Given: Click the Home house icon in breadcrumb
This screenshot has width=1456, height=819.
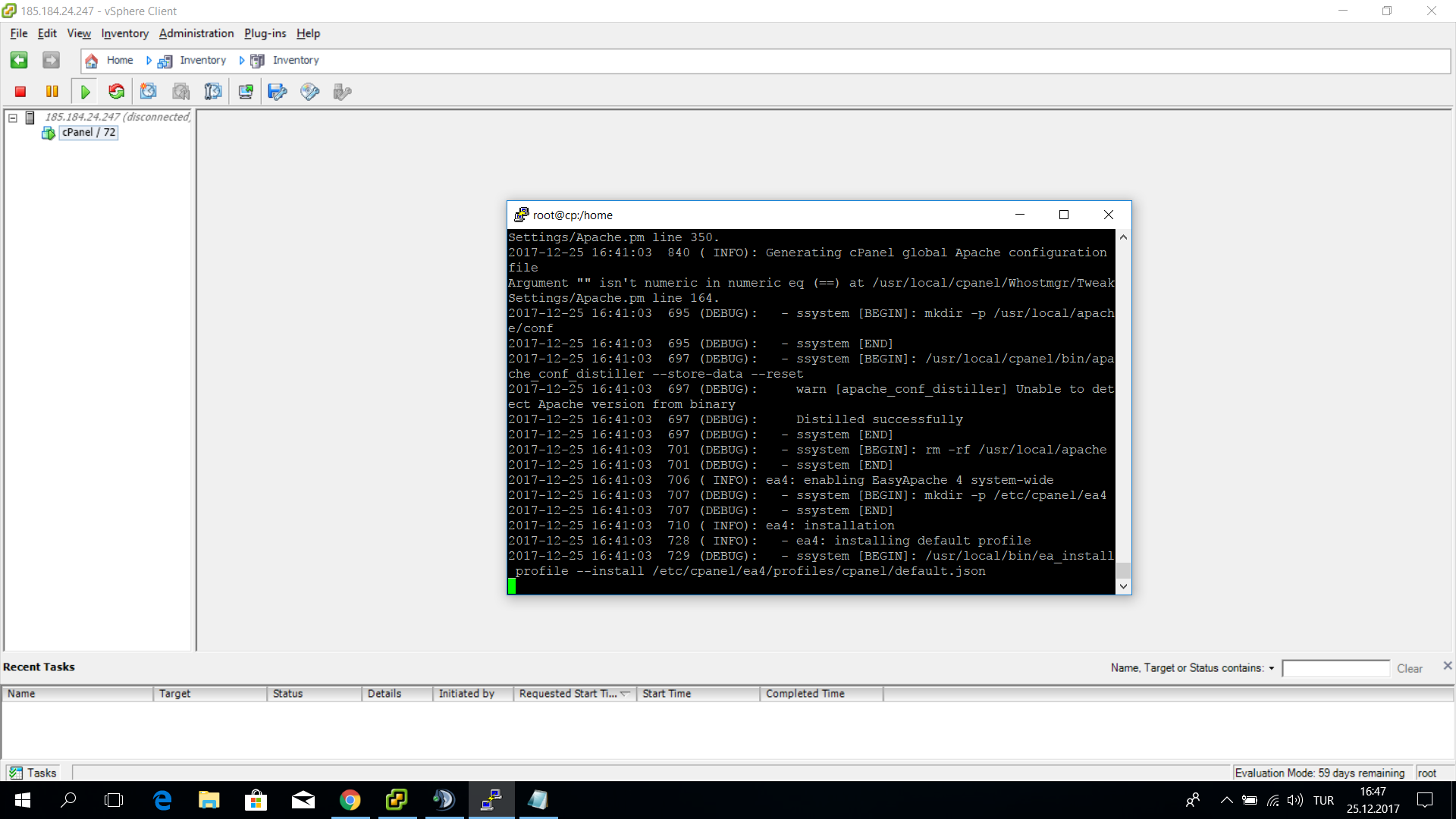Looking at the screenshot, I should [x=92, y=61].
